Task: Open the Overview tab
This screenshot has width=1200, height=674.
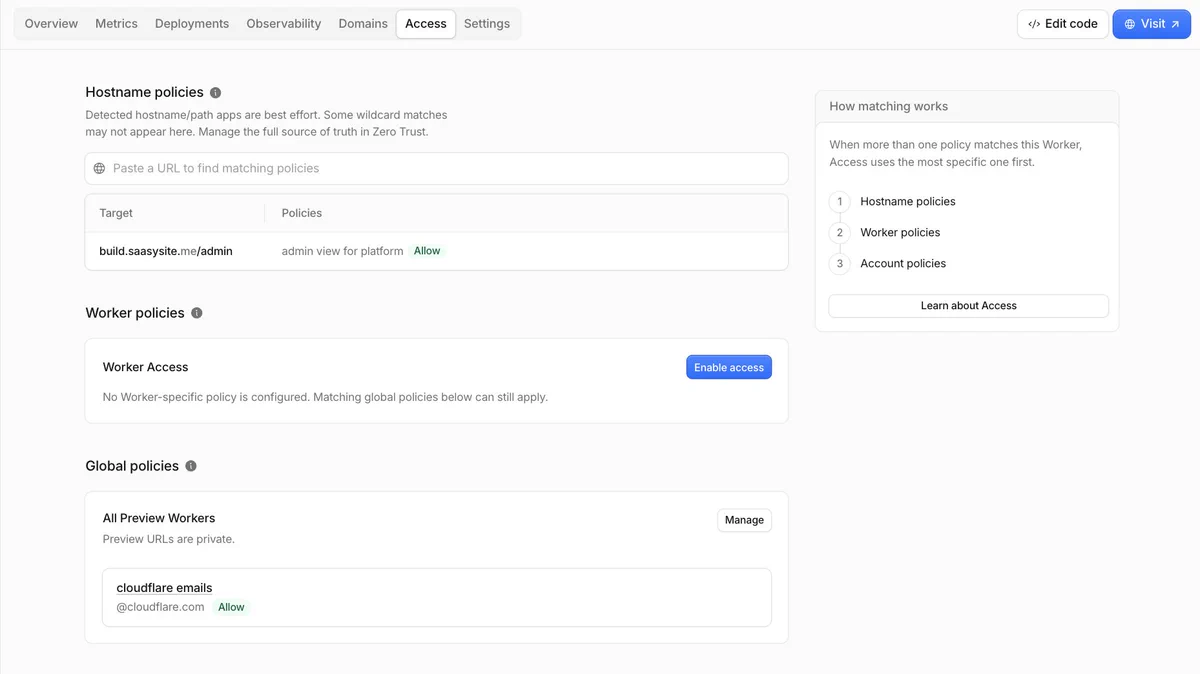Action: pyautogui.click(x=51, y=24)
